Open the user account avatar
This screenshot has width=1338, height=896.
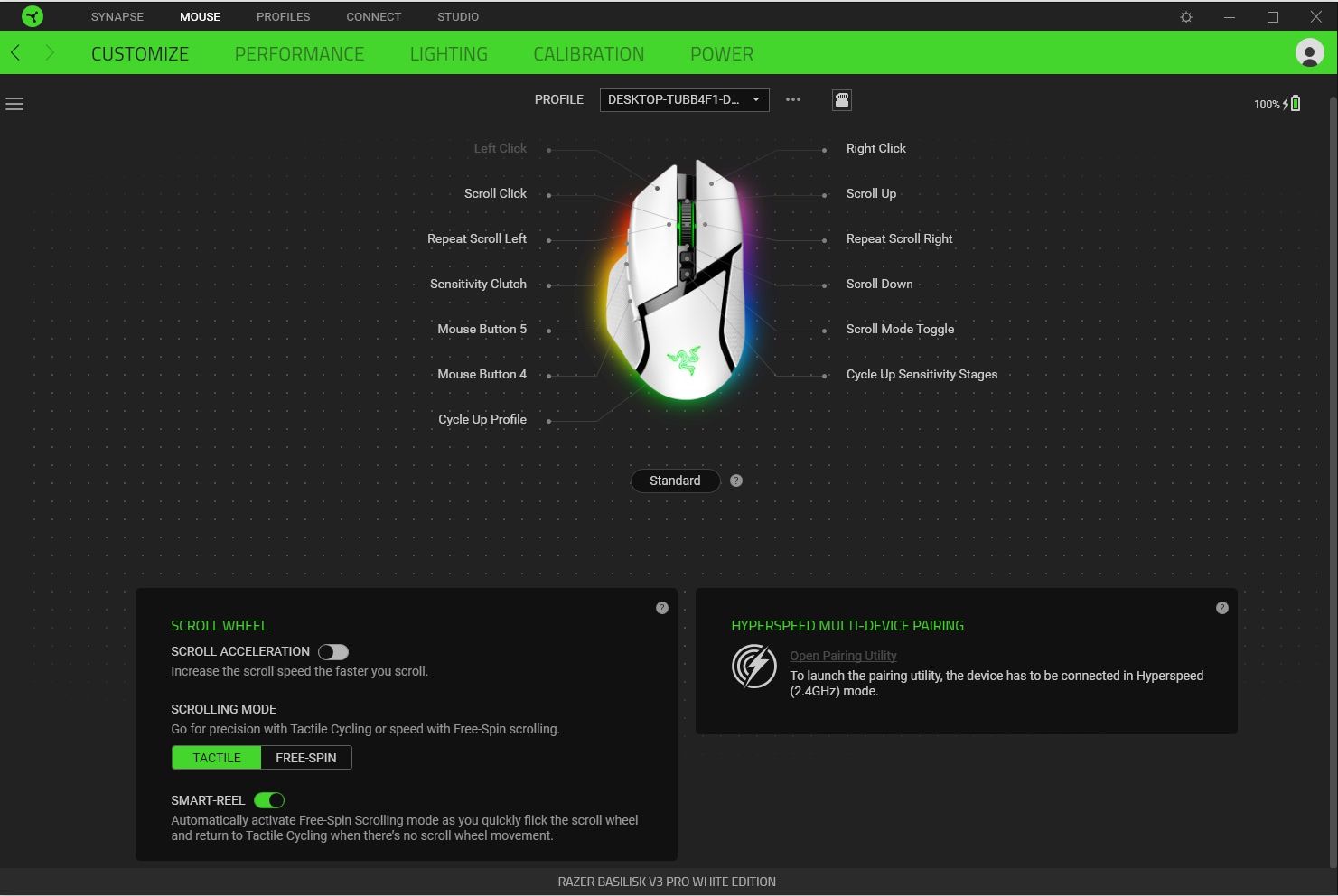(1309, 52)
